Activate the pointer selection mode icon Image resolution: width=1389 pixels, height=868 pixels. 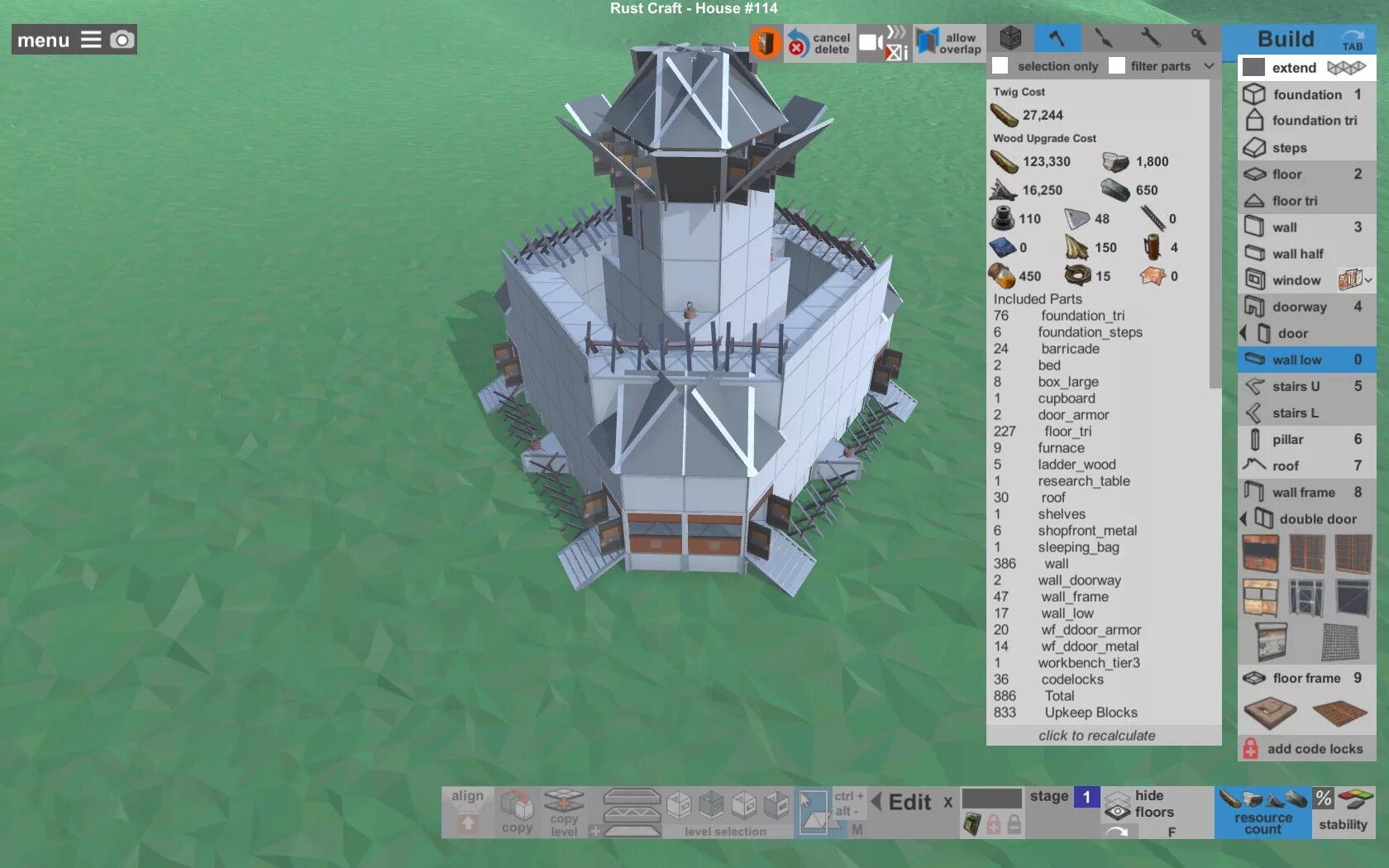(813, 812)
